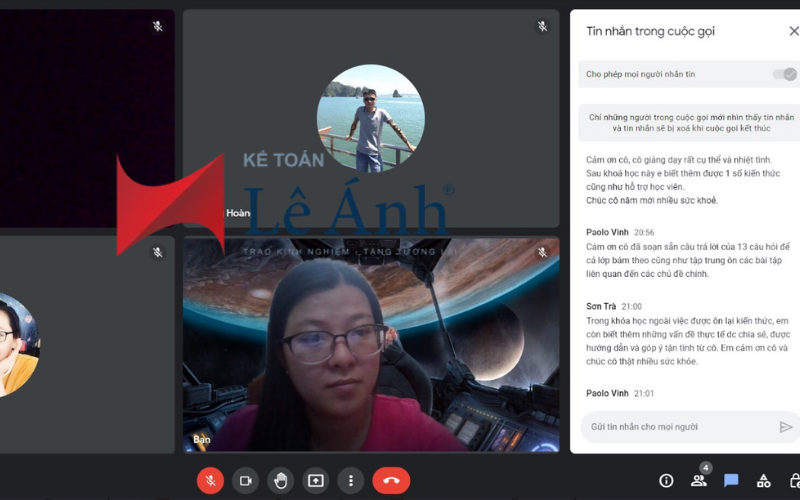End the call with red hang-up button
This screenshot has width=800, height=500.
[391, 481]
